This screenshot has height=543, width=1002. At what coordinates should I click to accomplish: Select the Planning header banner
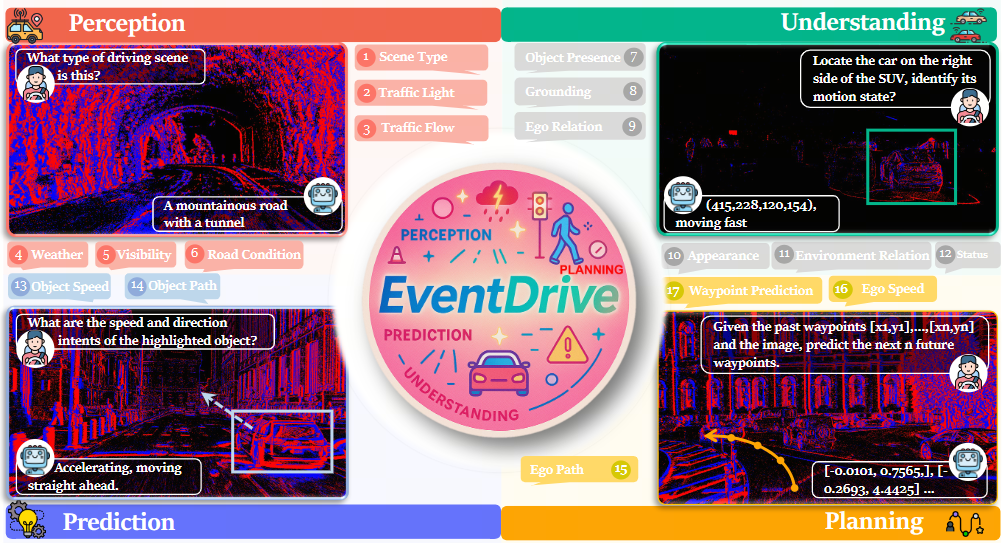pos(749,523)
